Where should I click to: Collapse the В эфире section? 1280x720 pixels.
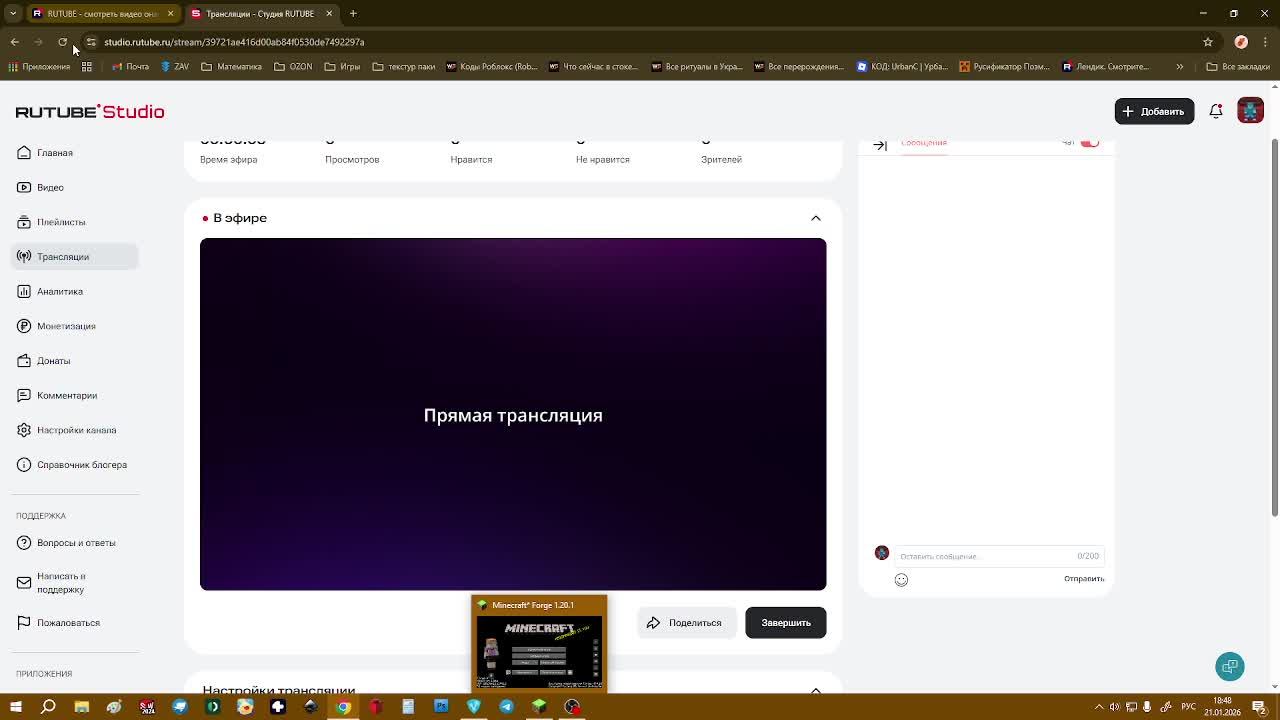coord(816,218)
